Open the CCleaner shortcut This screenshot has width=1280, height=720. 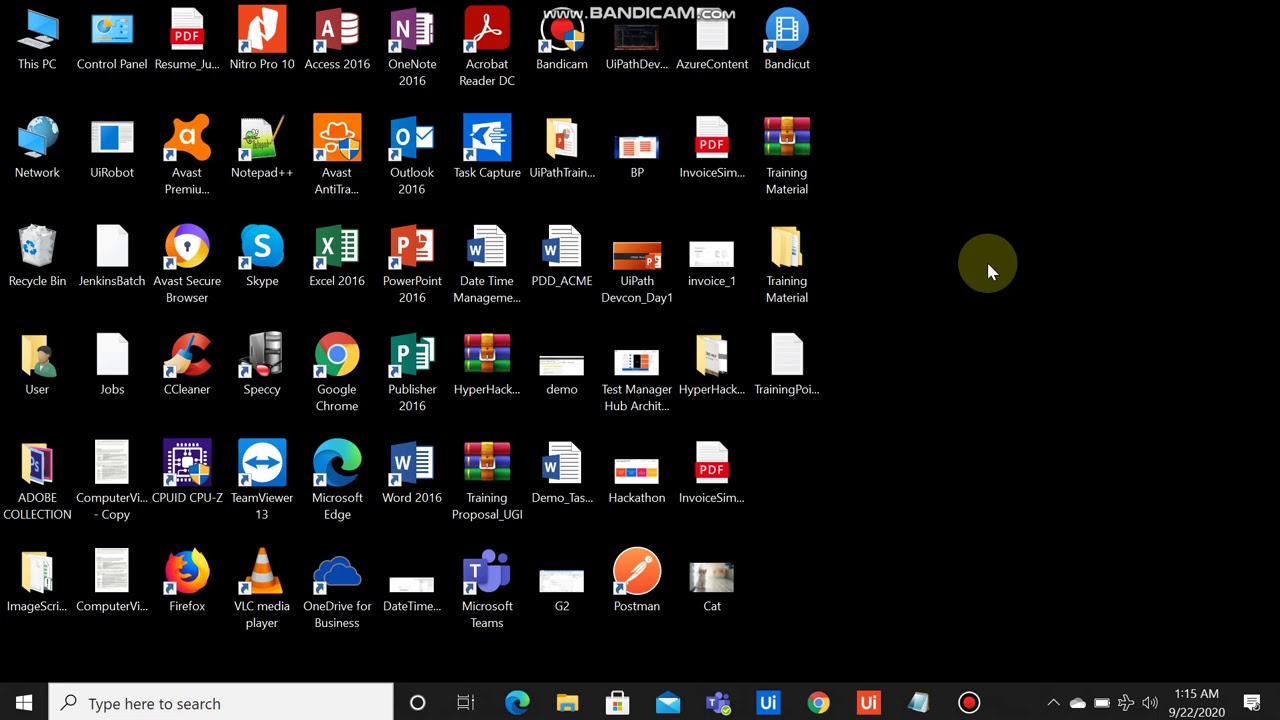(187, 365)
